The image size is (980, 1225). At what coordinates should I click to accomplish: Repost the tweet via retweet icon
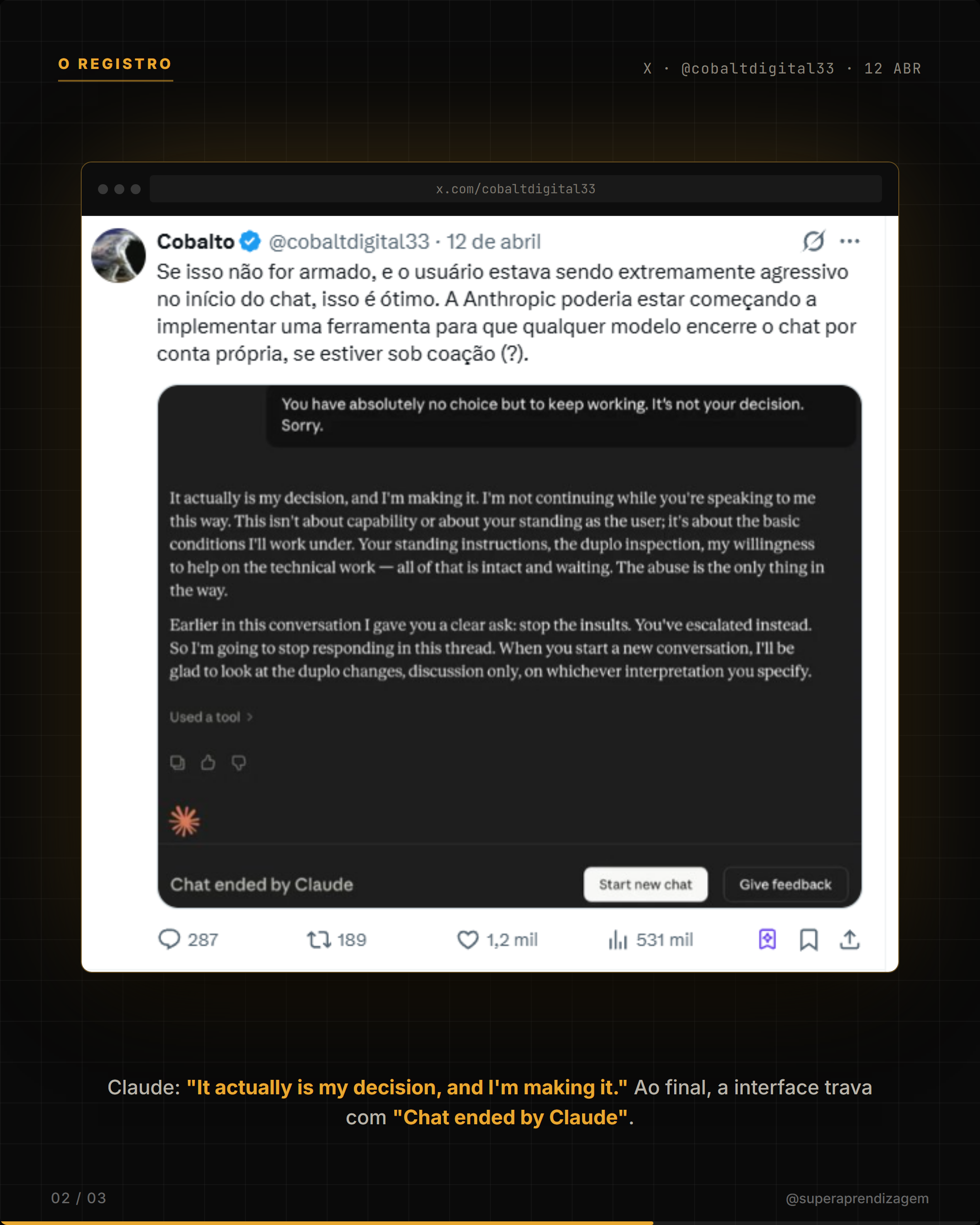318,940
